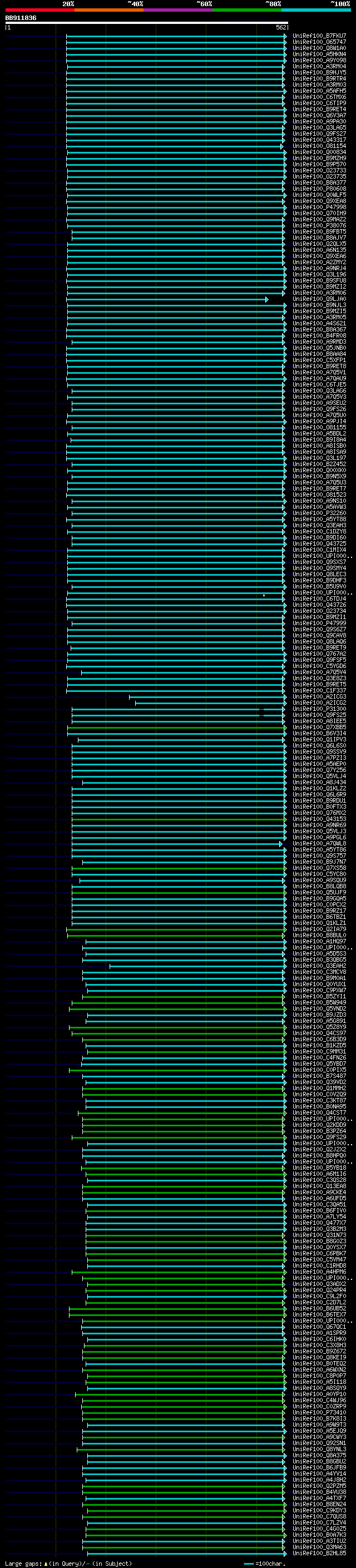The height and width of the screenshot is (1568, 356).
Task: Open hit UniRef100_Q8W1A0
Action: (x=319, y=48)
